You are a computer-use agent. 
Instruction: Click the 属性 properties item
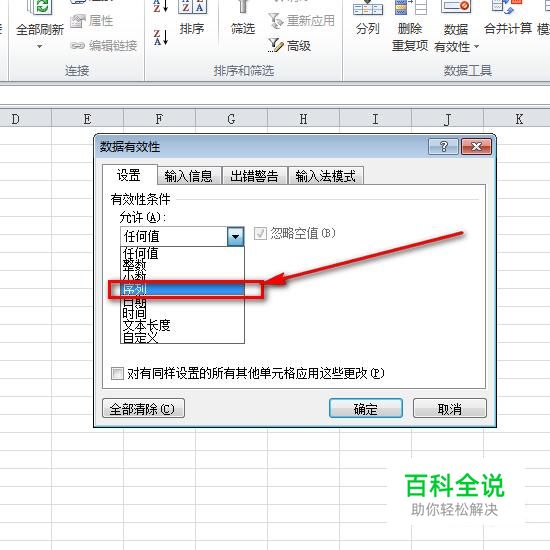click(92, 21)
